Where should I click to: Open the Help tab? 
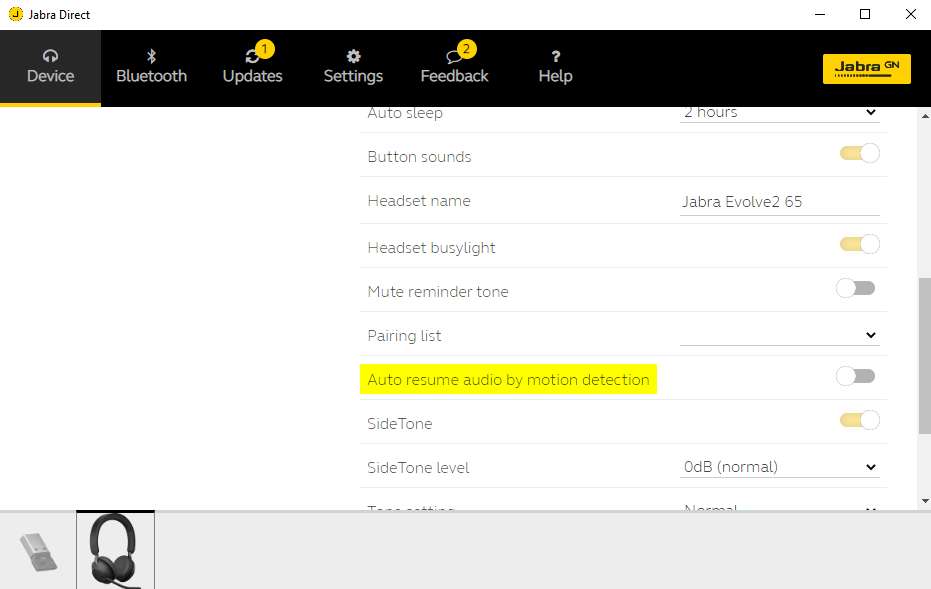pos(555,68)
